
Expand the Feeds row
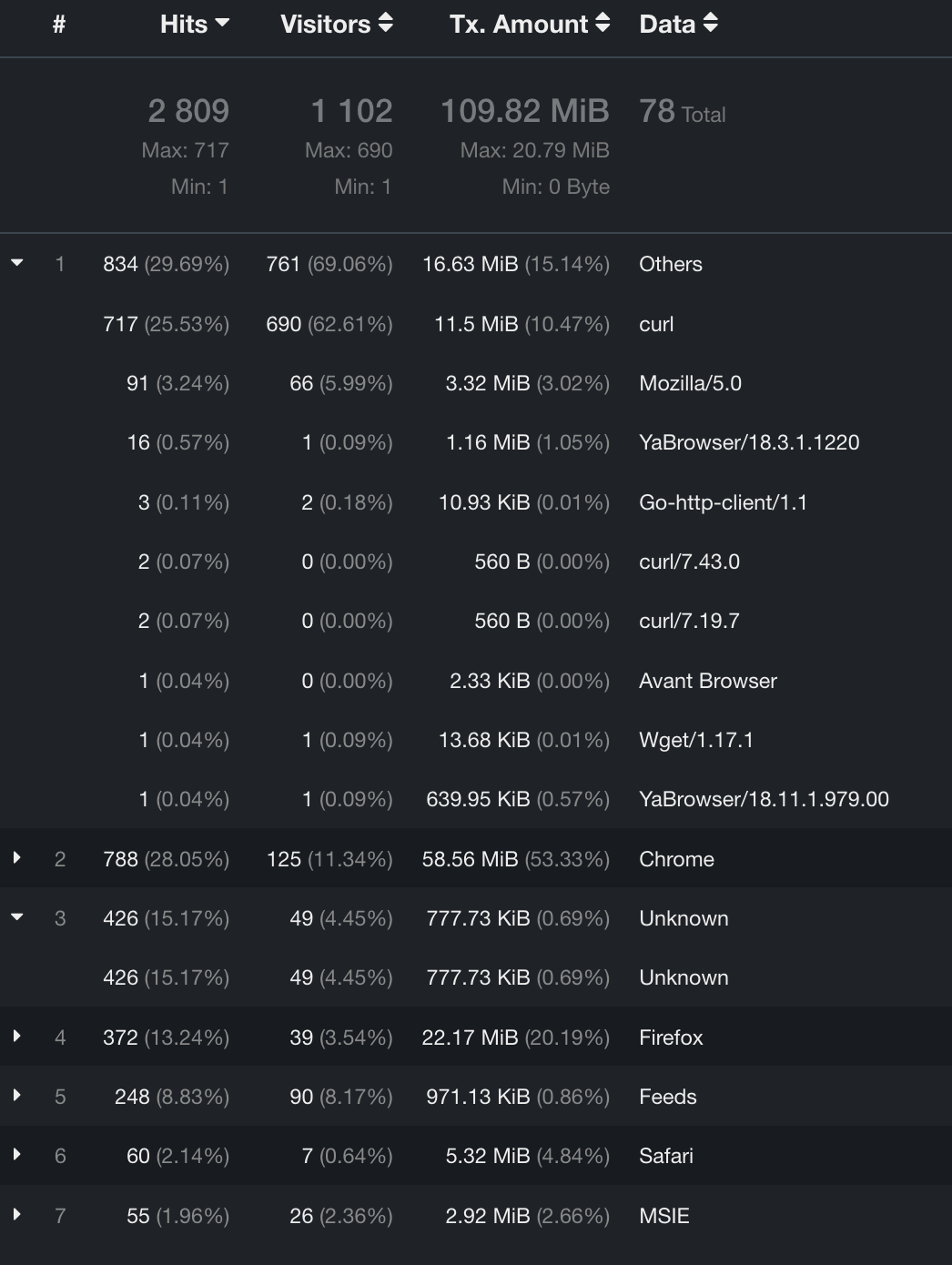click(17, 1096)
